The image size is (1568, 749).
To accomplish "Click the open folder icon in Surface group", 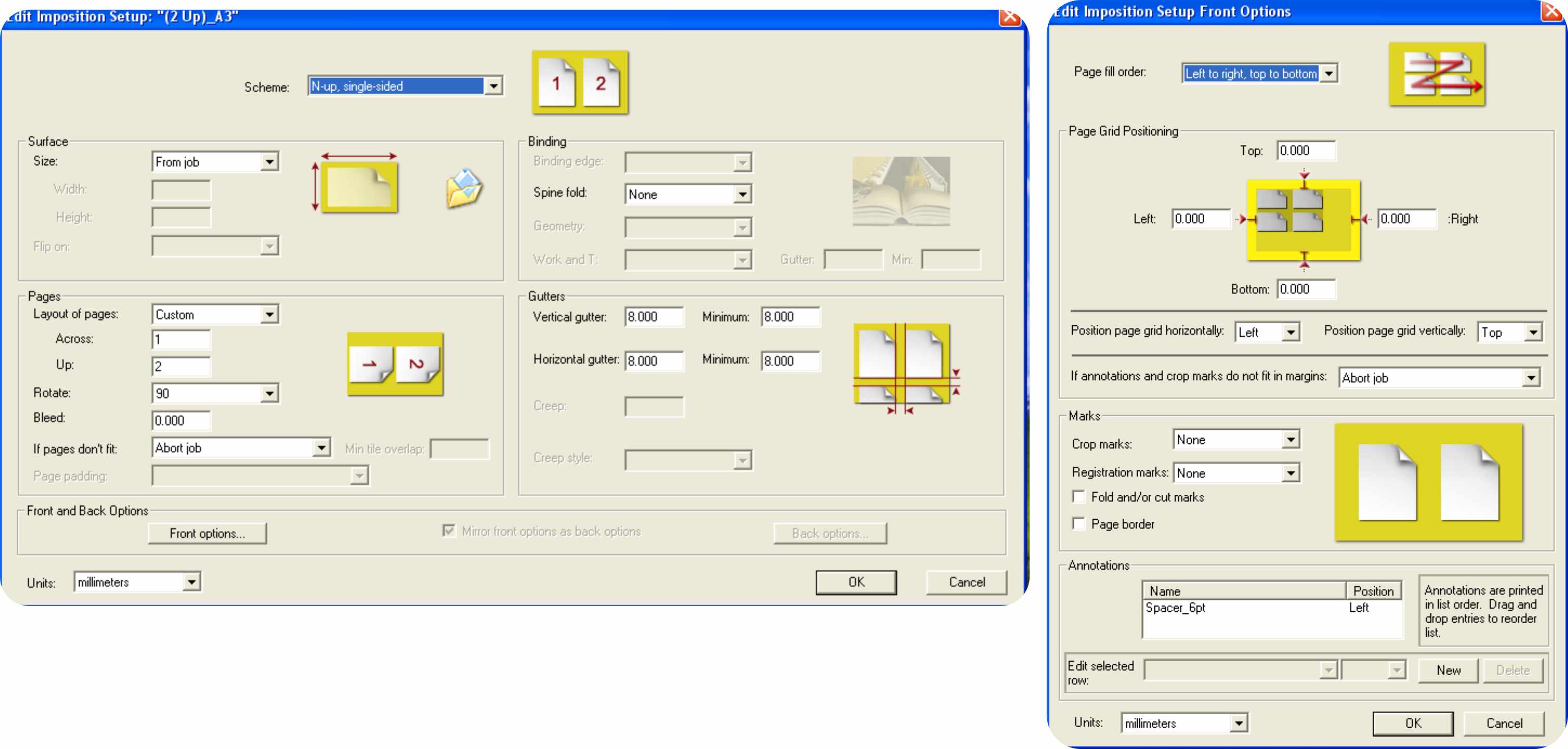I will 464,189.
